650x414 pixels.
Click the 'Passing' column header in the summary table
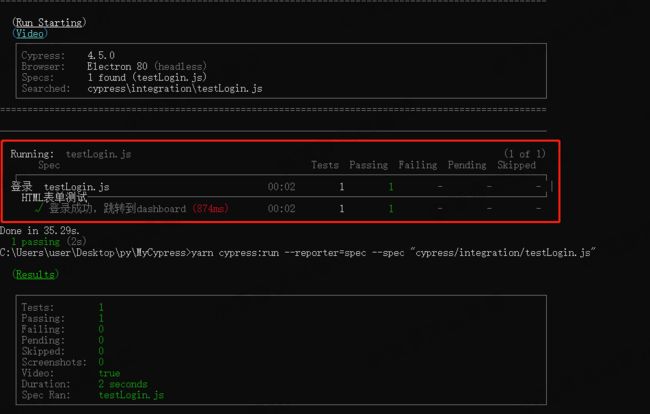click(x=369, y=165)
